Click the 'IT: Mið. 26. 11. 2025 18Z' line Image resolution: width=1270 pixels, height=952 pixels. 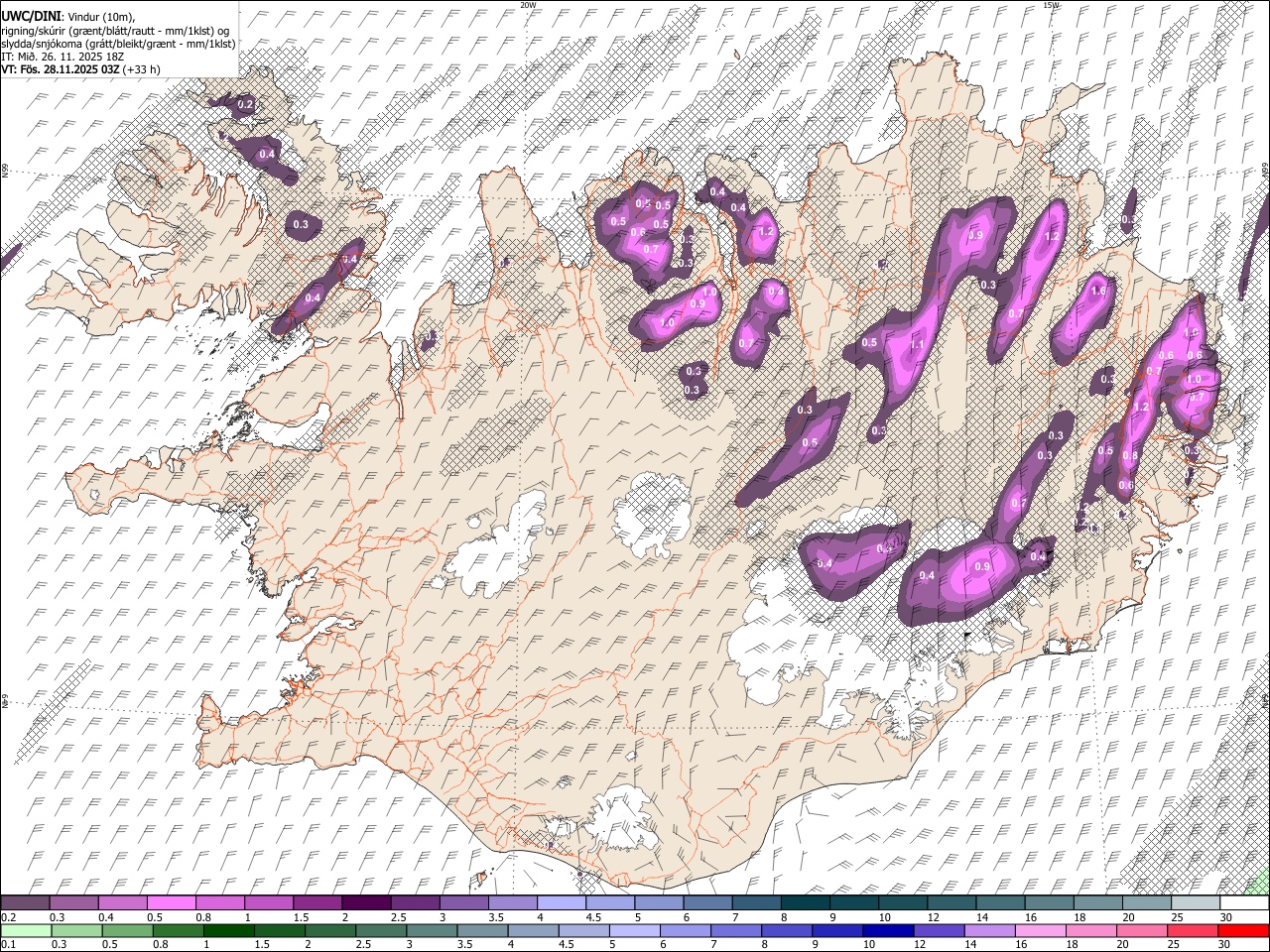click(x=61, y=57)
